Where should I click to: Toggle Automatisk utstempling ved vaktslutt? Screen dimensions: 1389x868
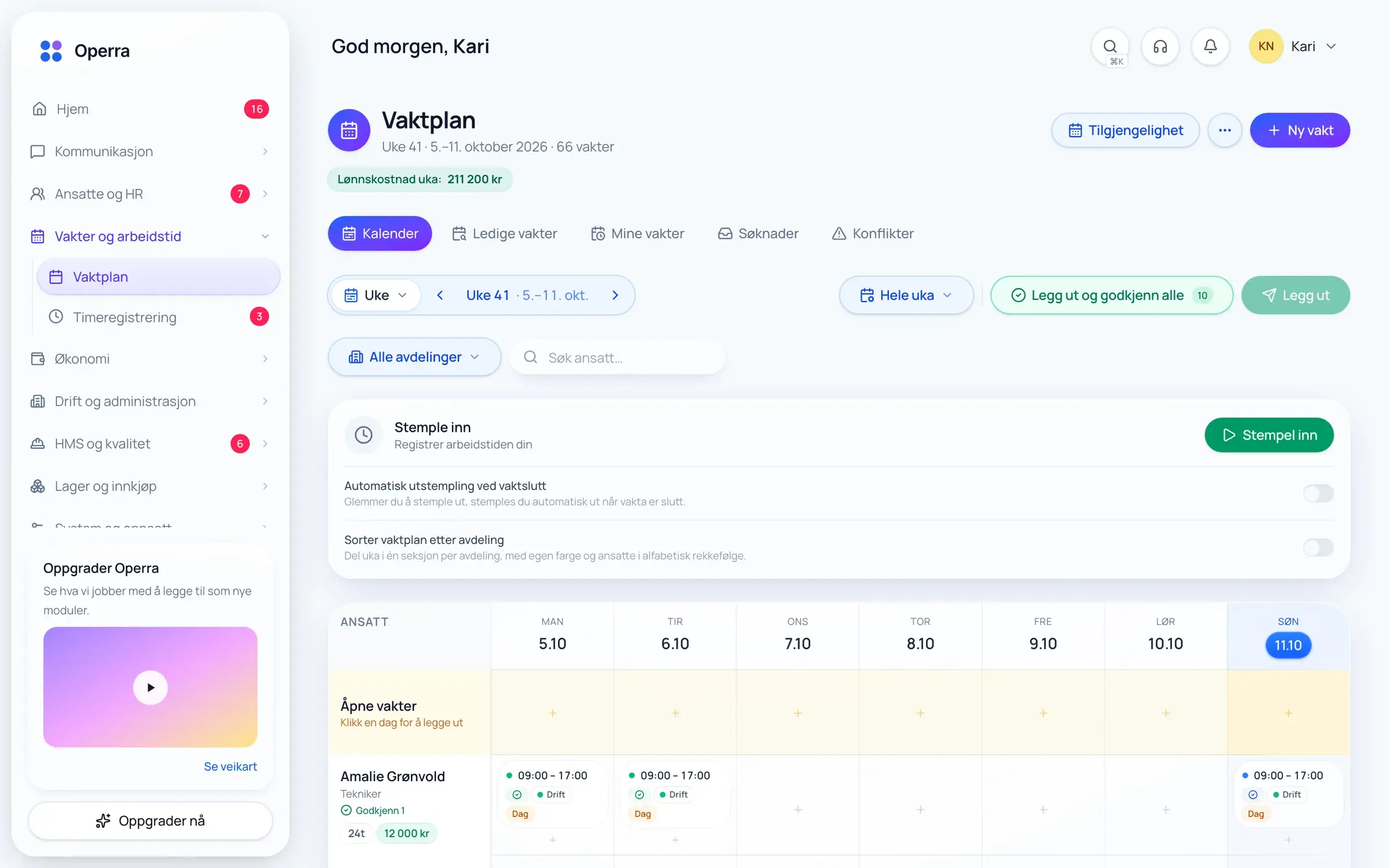(x=1318, y=494)
